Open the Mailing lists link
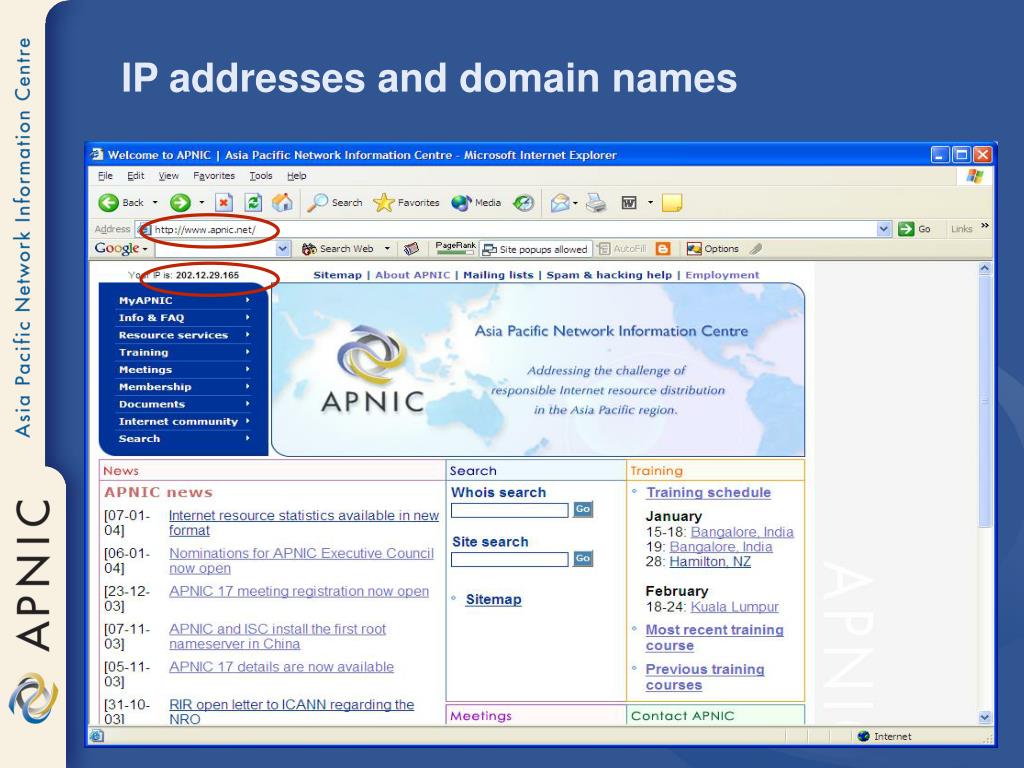The image size is (1024, 768). click(x=498, y=275)
